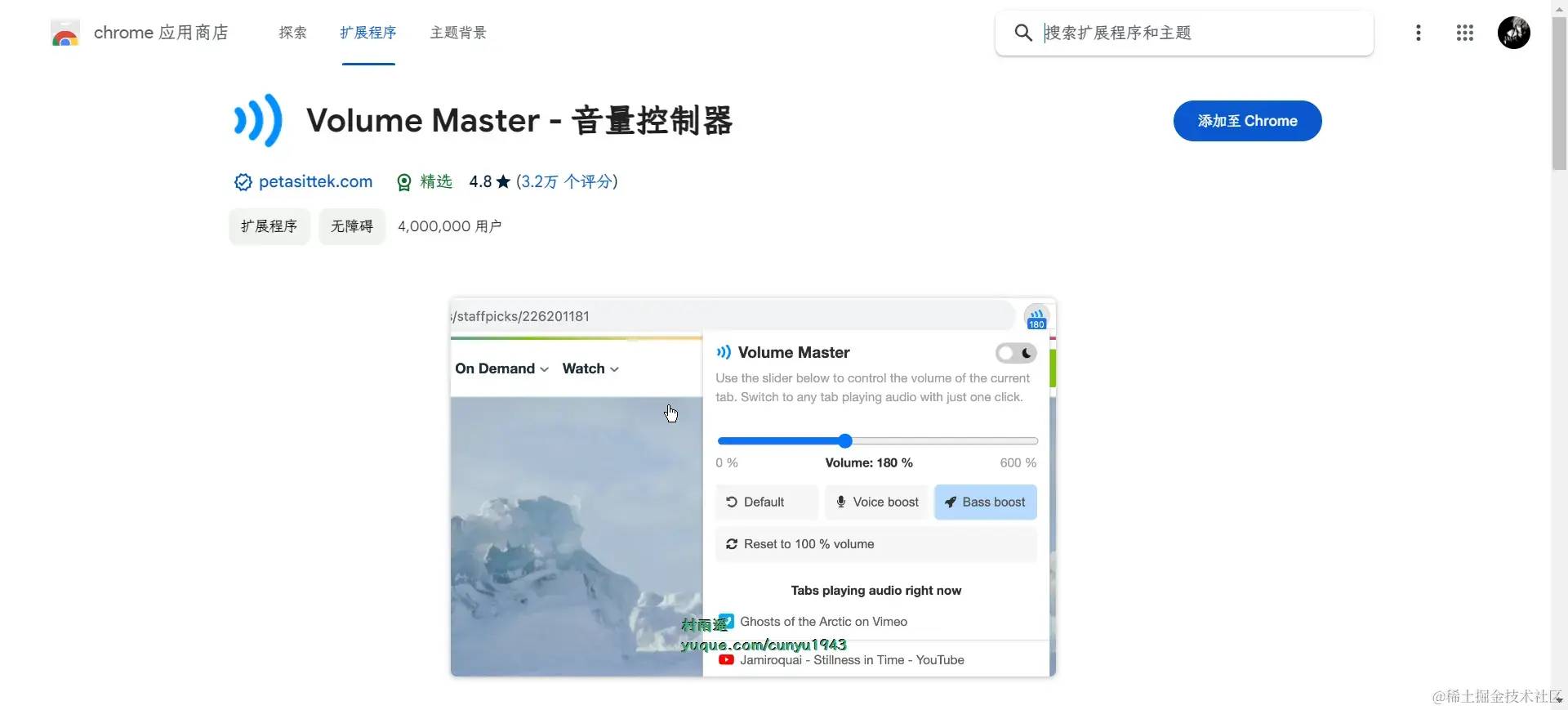The height and width of the screenshot is (710, 1568).
Task: Click the Volume: 180 % label
Action: tap(869, 462)
